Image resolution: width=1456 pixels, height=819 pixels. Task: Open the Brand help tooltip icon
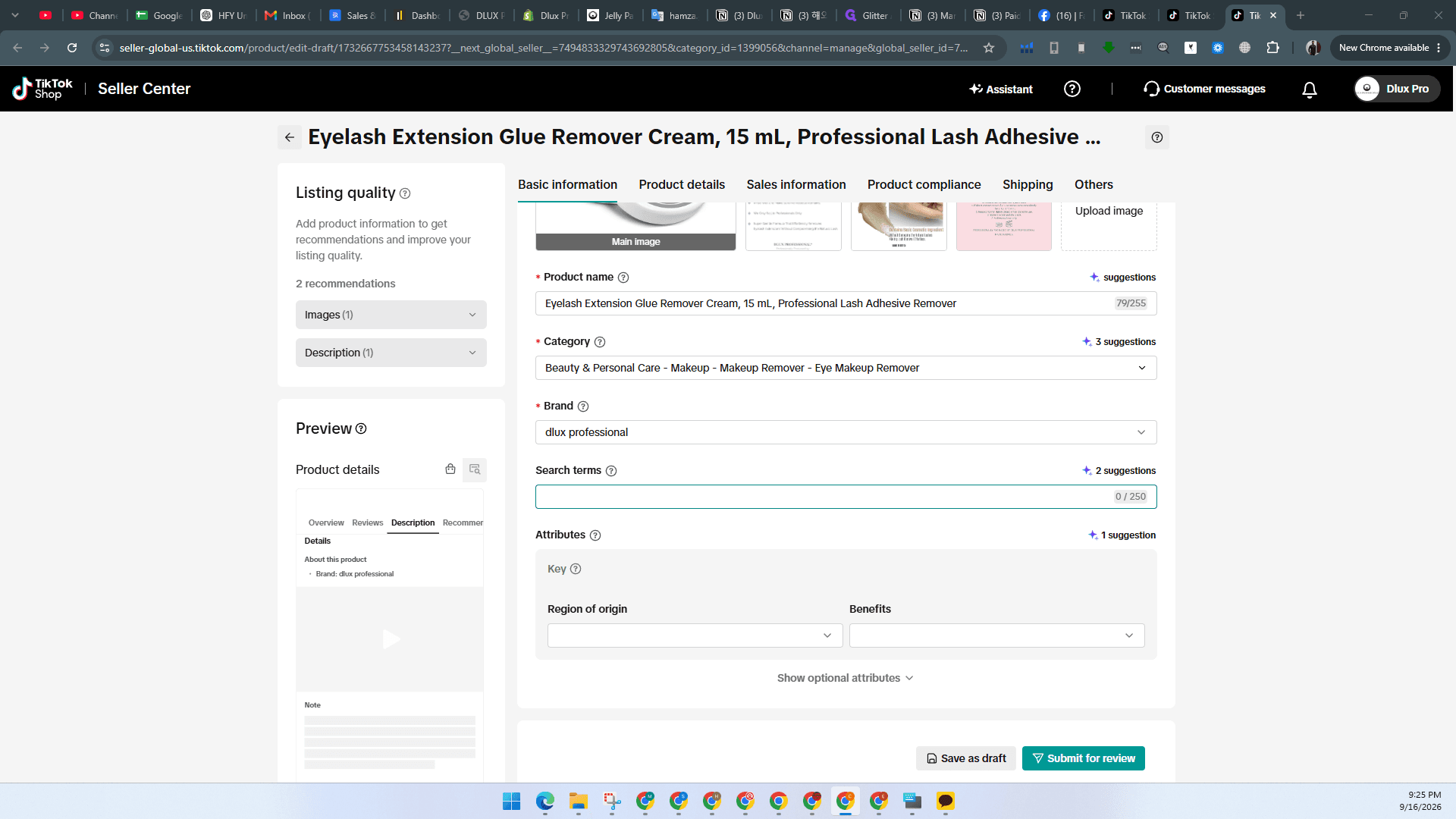pos(583,406)
